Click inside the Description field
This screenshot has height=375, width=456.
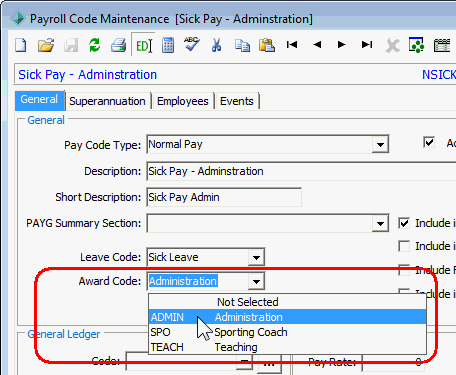(x=301, y=171)
